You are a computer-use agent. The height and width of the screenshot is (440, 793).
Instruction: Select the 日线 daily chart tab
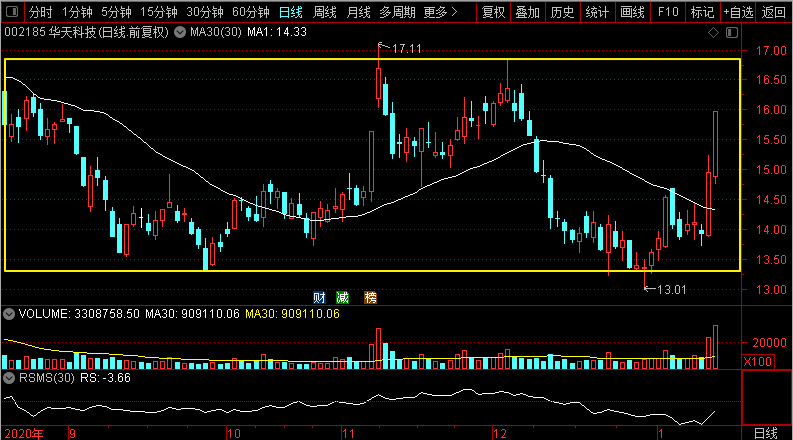coord(291,12)
